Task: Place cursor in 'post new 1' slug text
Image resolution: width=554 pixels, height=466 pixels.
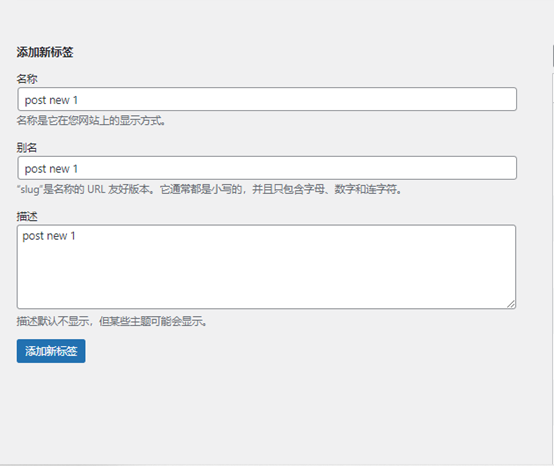Action: [51, 169]
